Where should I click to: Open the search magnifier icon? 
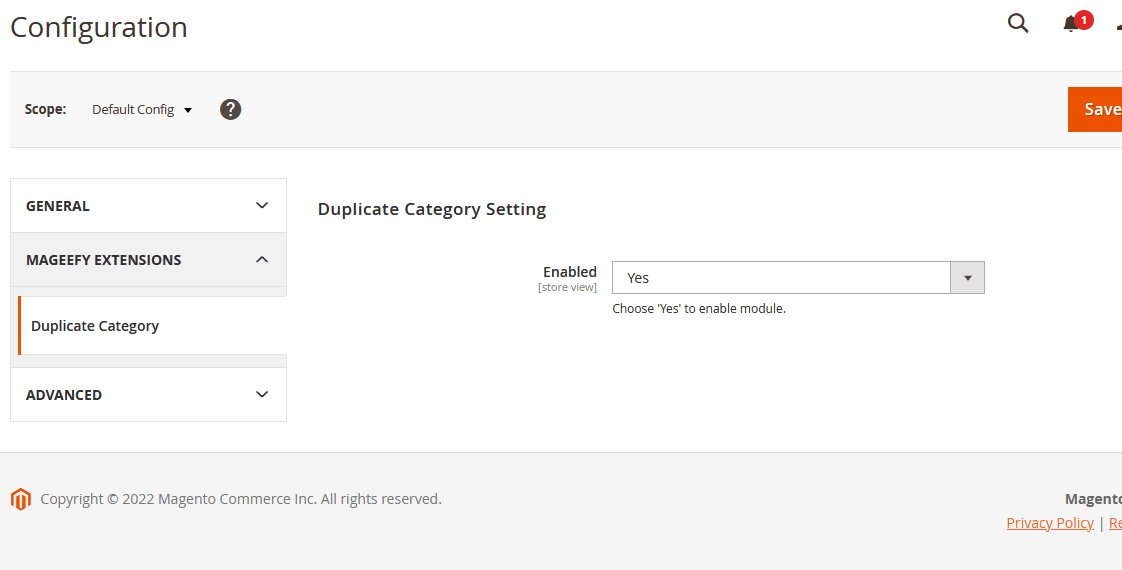(1018, 24)
